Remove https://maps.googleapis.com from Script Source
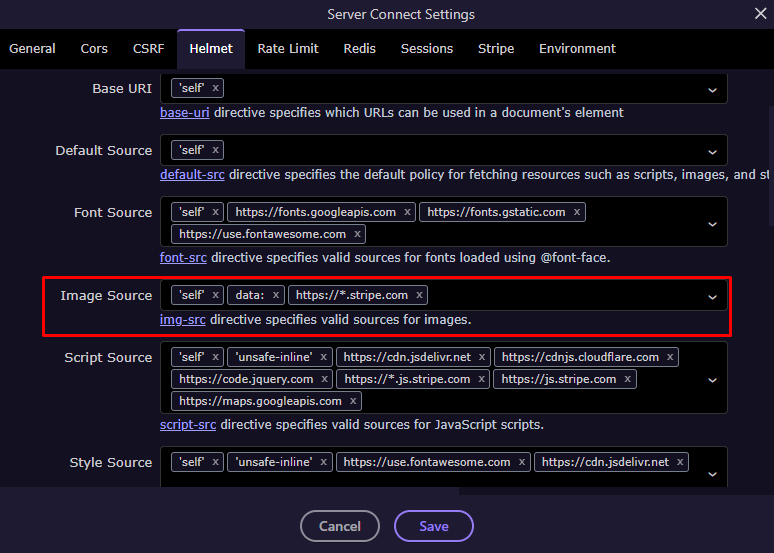 (354, 401)
